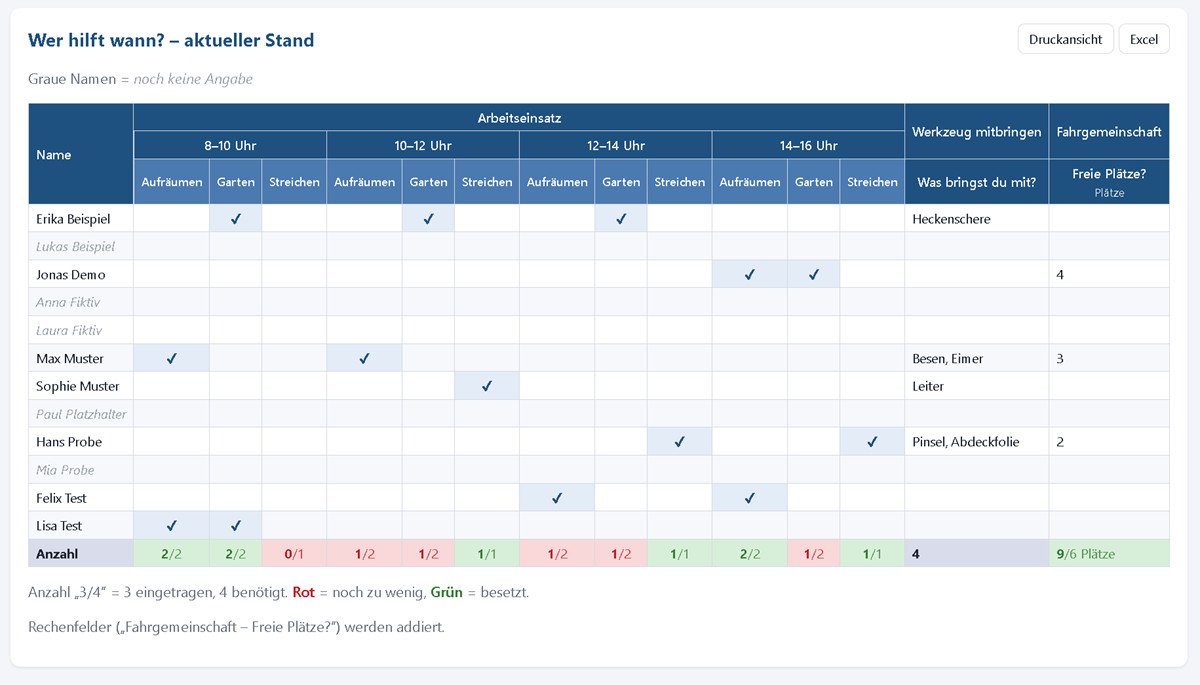Select Lisa Test's 8–10 Uhr Aufräumen checkmark
Viewport: 1200px width, 685px height.
coord(172,526)
